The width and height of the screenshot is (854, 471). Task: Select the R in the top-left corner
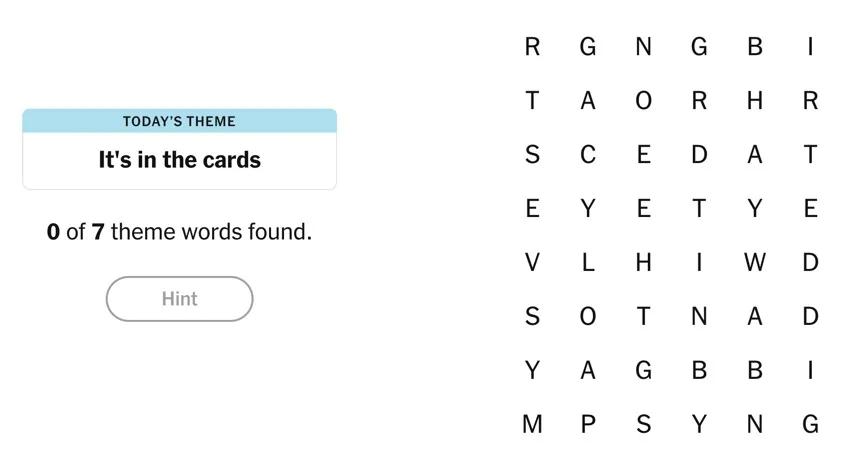(532, 46)
